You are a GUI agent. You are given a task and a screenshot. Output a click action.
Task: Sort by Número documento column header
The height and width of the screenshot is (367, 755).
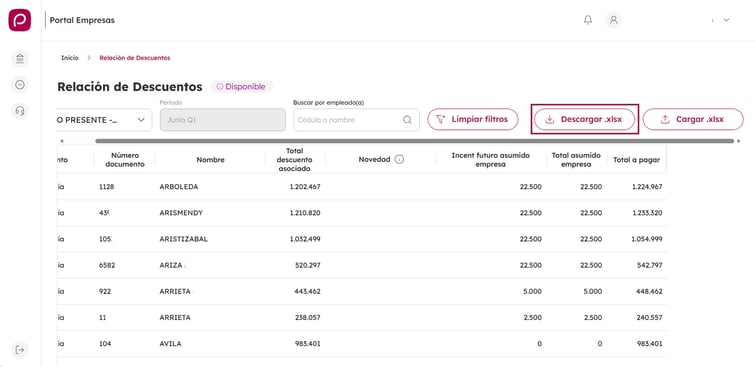point(125,159)
